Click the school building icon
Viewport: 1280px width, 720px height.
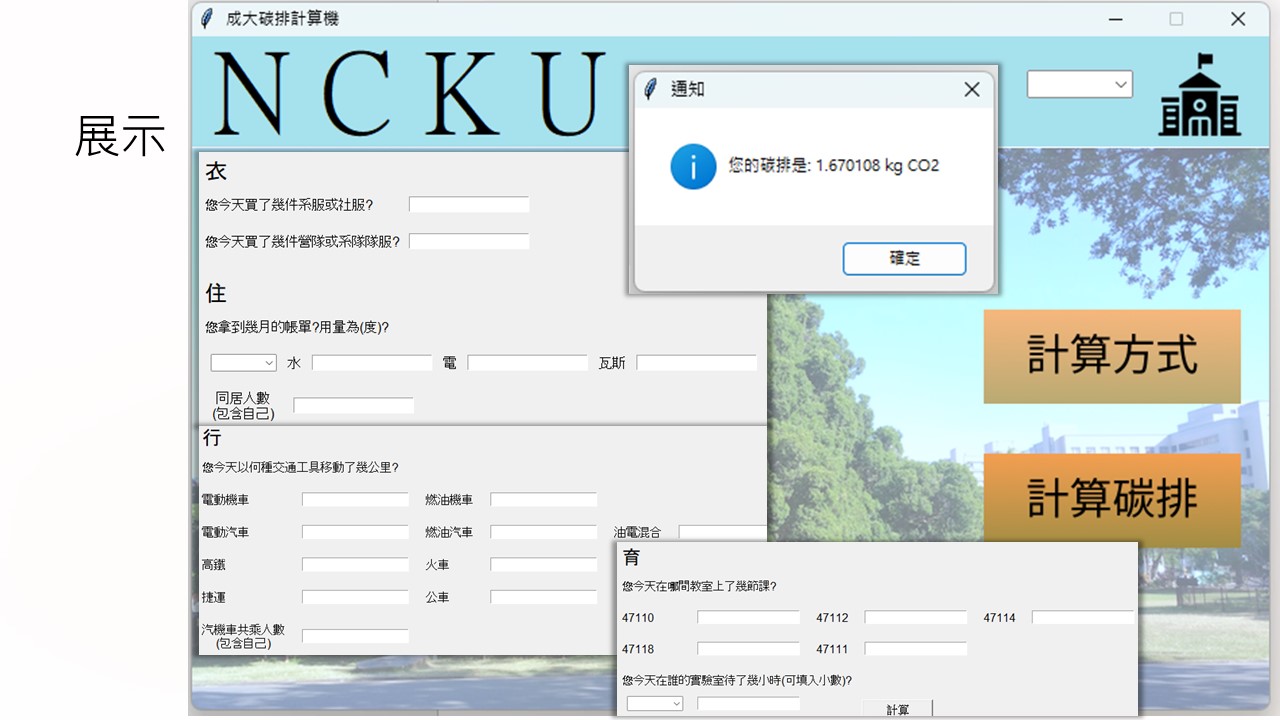[x=1199, y=96]
